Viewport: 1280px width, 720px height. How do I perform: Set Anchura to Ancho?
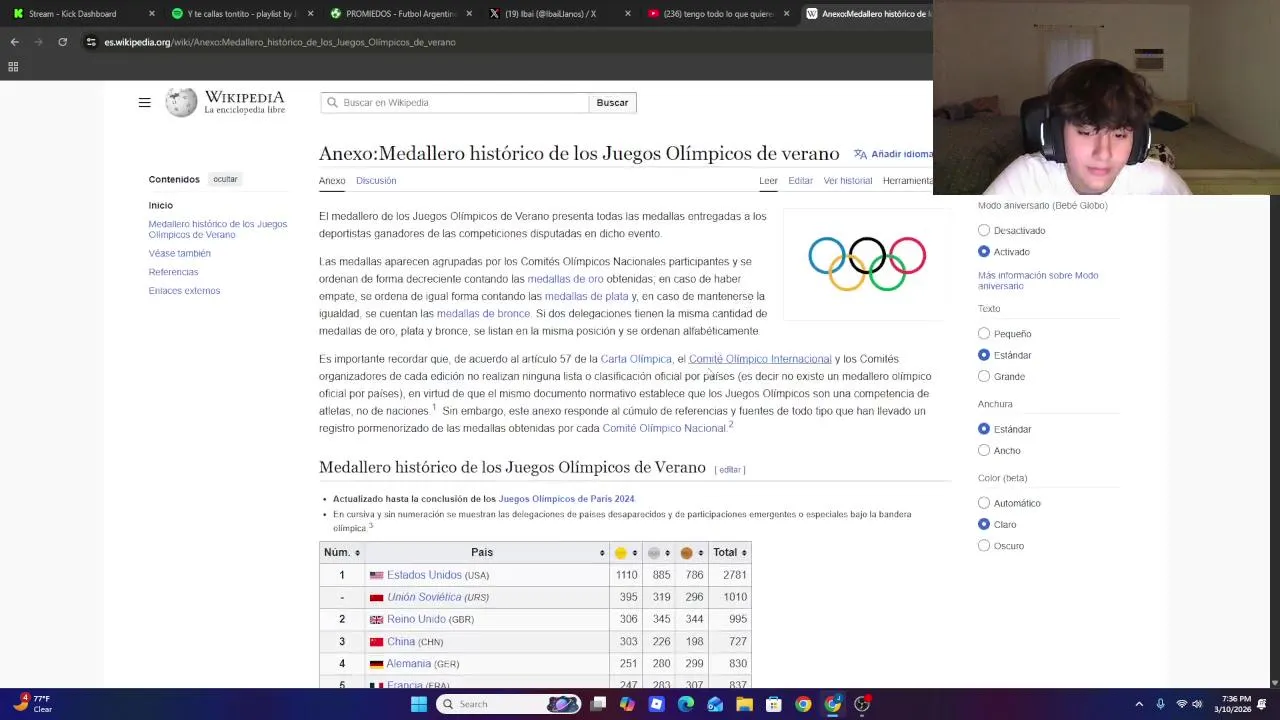click(984, 451)
